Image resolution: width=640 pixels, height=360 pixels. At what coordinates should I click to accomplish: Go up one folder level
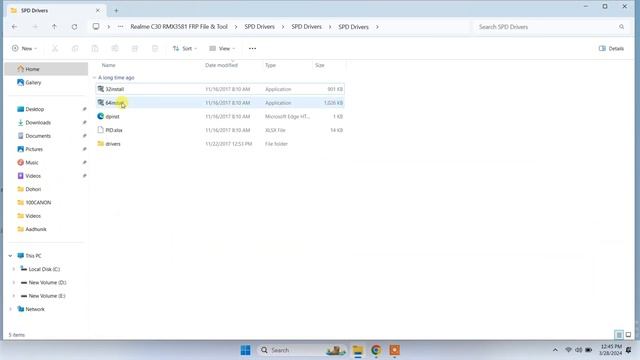(x=54, y=27)
